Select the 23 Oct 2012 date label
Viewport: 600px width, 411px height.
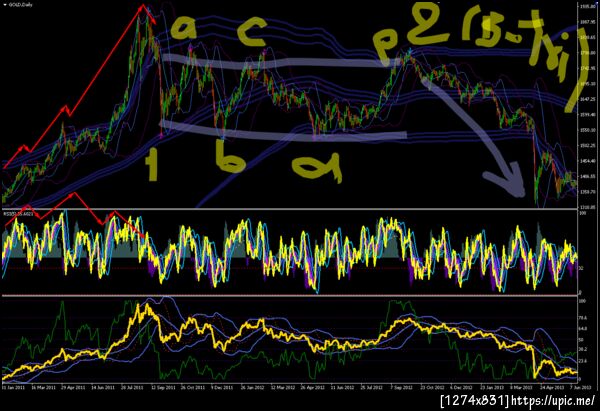[432, 388]
